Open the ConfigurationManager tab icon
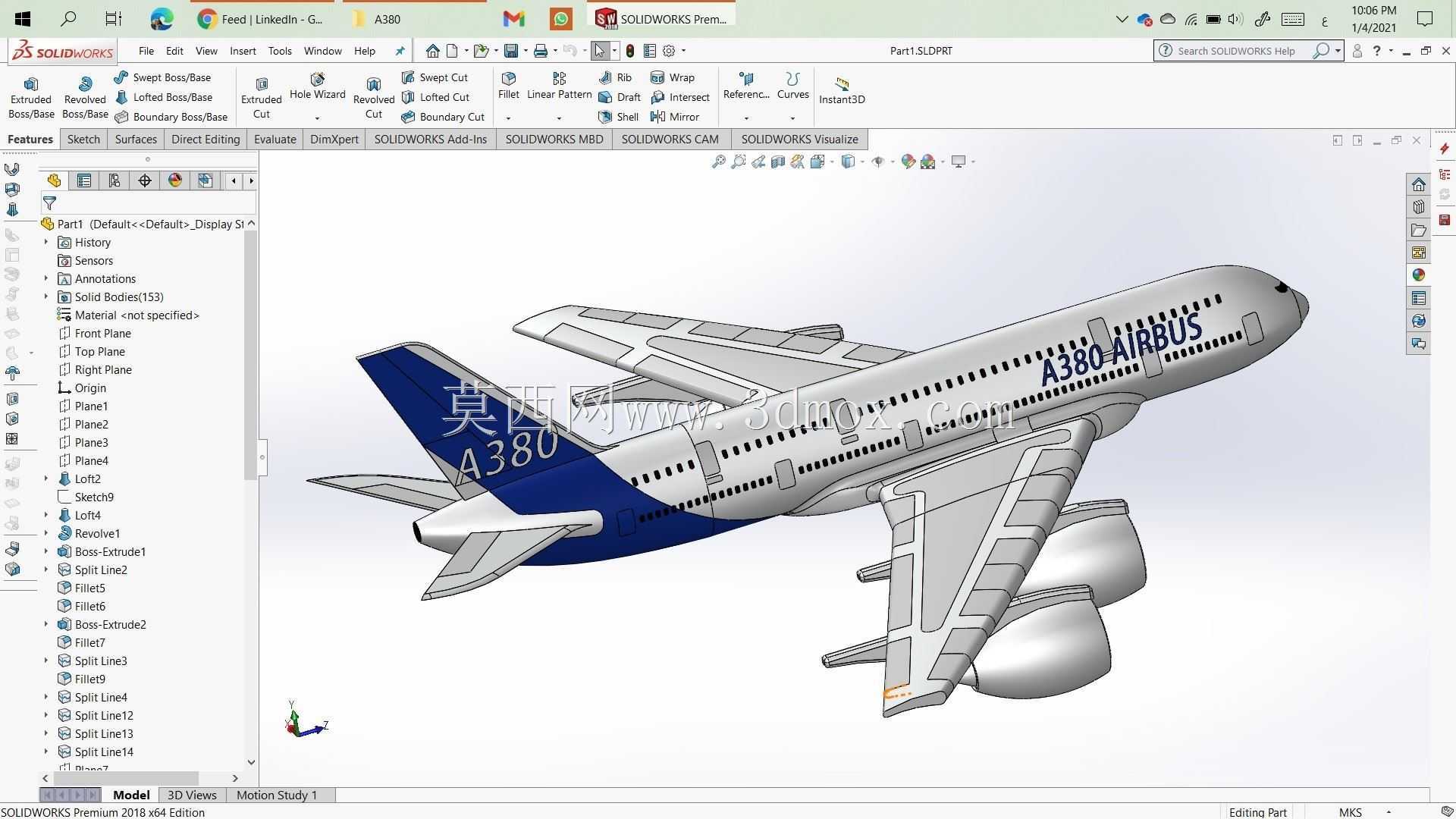This screenshot has height=819, width=1456. coord(115,180)
